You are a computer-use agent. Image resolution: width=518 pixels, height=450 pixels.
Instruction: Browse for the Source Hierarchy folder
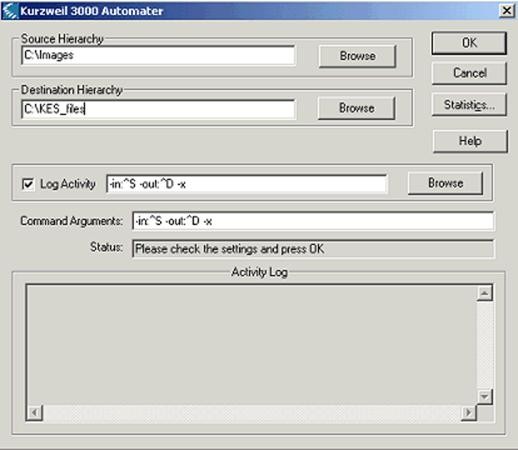tap(357, 56)
